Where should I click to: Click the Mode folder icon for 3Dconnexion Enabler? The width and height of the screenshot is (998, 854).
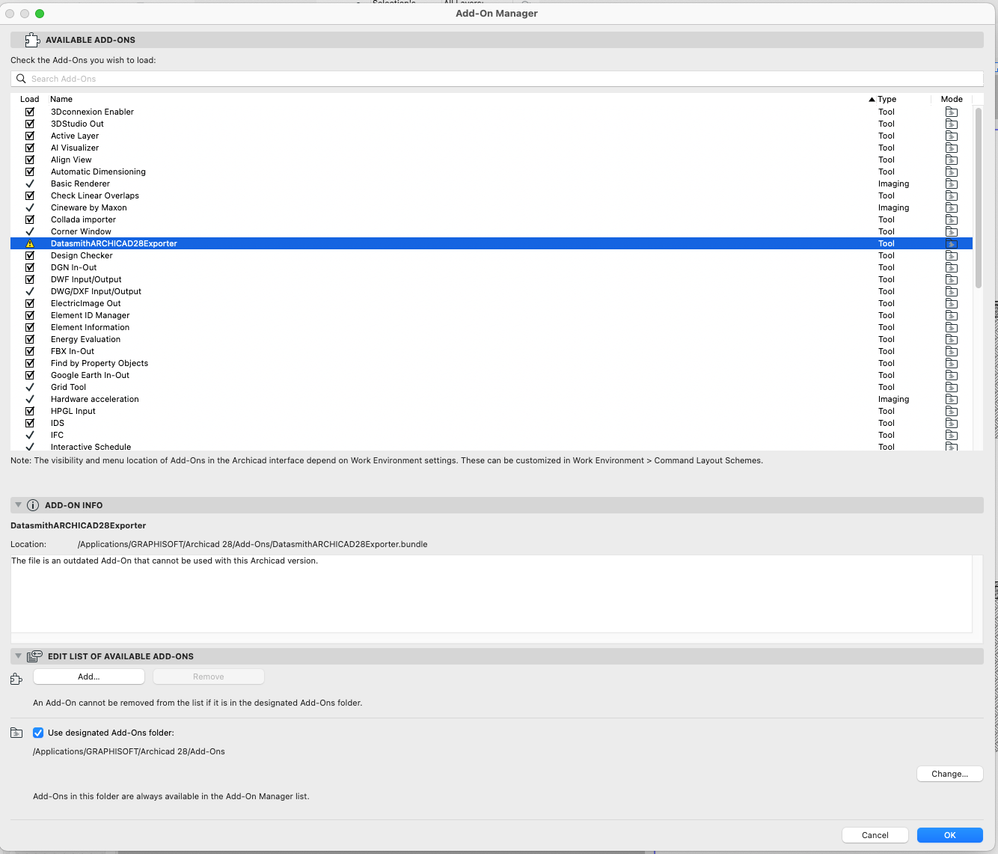tap(951, 111)
